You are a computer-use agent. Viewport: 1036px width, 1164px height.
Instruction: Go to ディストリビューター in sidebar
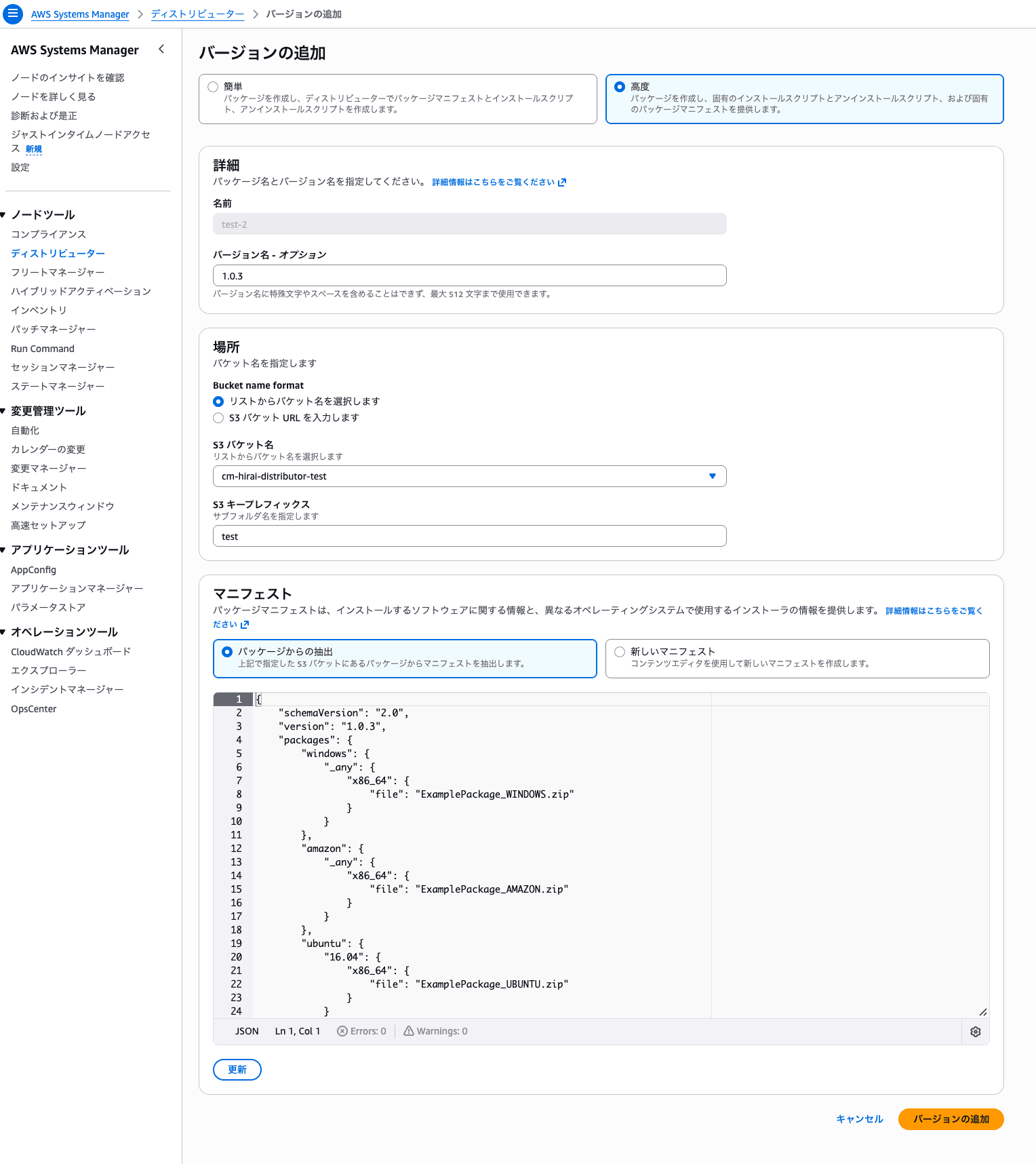point(58,254)
